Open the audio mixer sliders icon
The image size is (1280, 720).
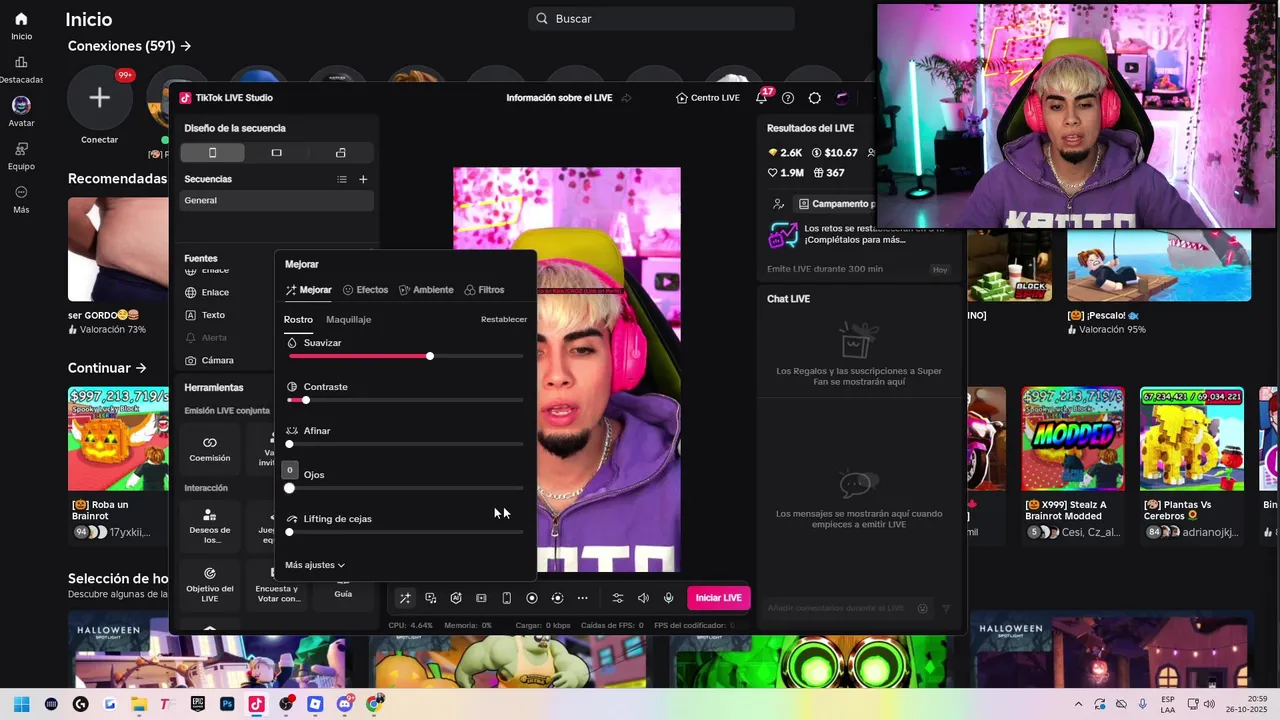[617, 598]
